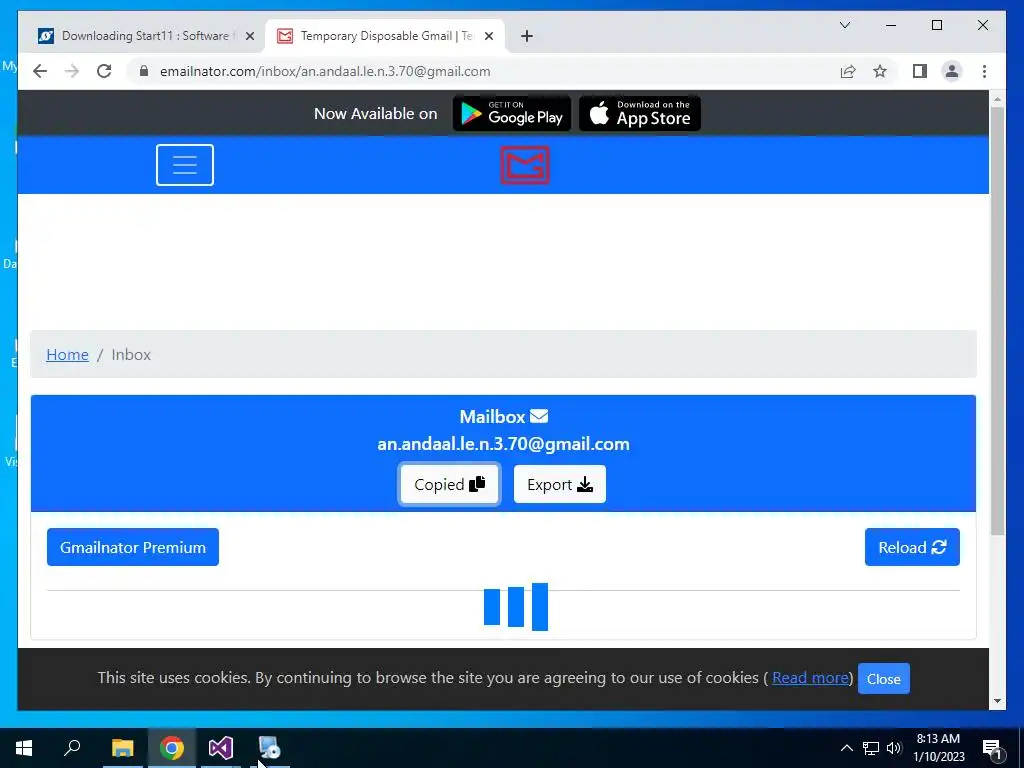Follow the Home breadcrumb link
This screenshot has height=768, width=1024.
tap(67, 355)
